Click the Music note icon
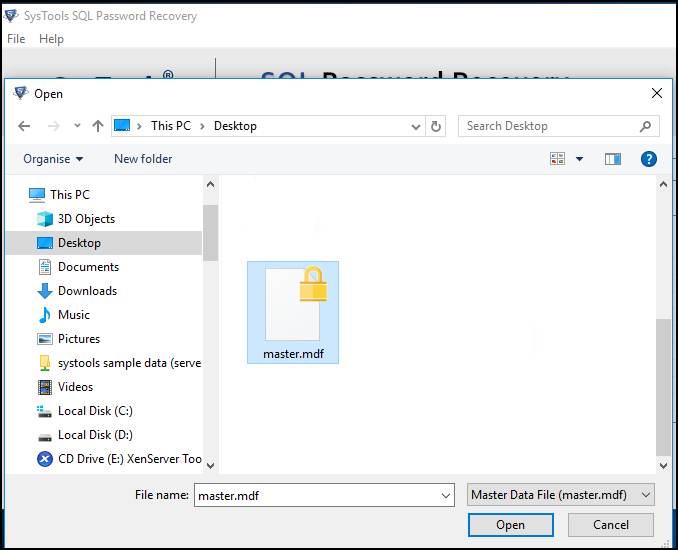 pyautogui.click(x=45, y=315)
